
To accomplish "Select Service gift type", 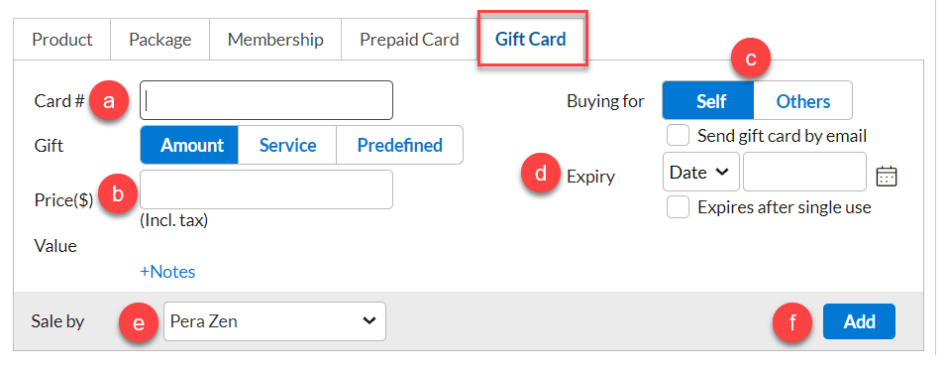I will [x=288, y=145].
